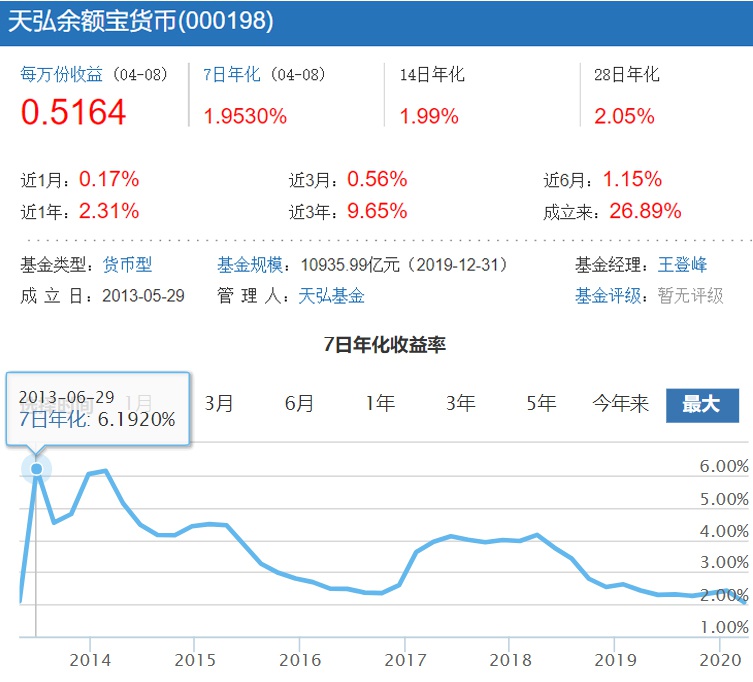Screen dimensions: 753x682
Task: Click the 近6月 1.15% value
Action: (x=632, y=179)
